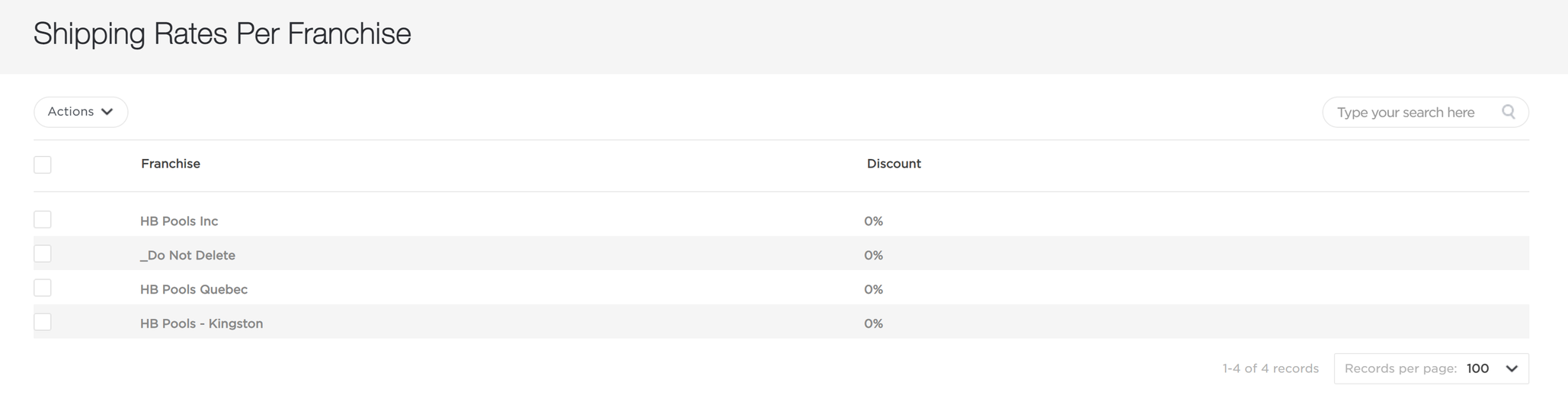This screenshot has width=1568, height=395.
Task: Sort by the Discount column header
Action: pos(894,164)
